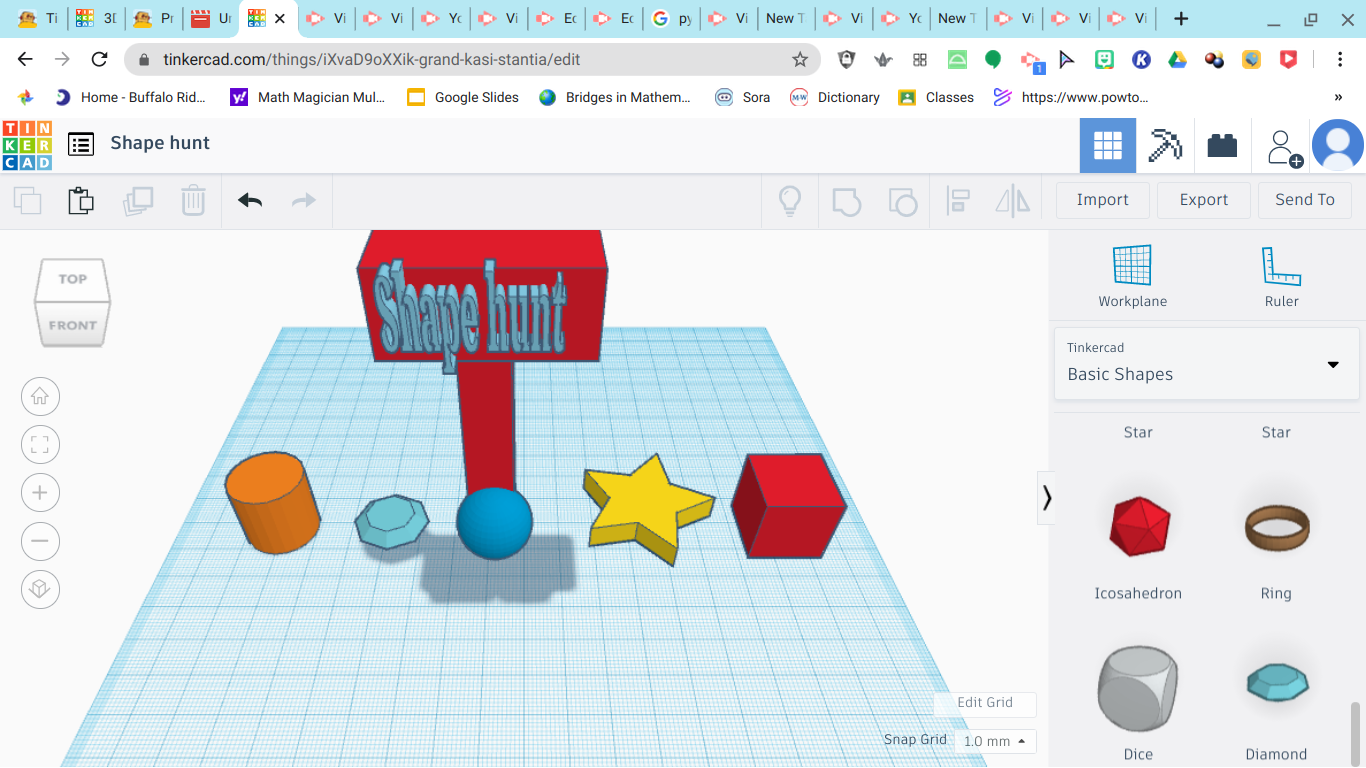This screenshot has height=768, width=1366.
Task: Open the Sora bookmark
Action: point(742,97)
